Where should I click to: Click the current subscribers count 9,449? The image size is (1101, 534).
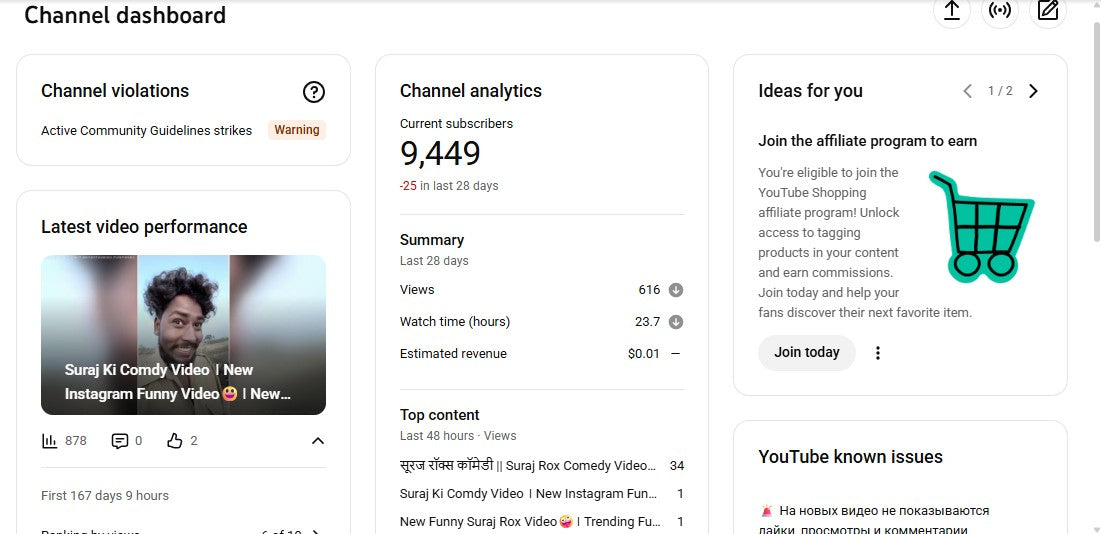(x=440, y=154)
